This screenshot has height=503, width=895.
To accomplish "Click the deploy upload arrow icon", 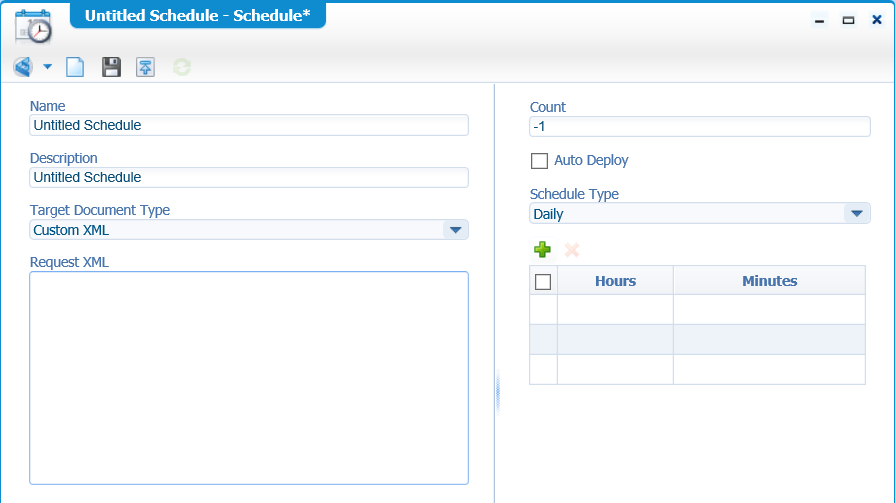I will 146,67.
